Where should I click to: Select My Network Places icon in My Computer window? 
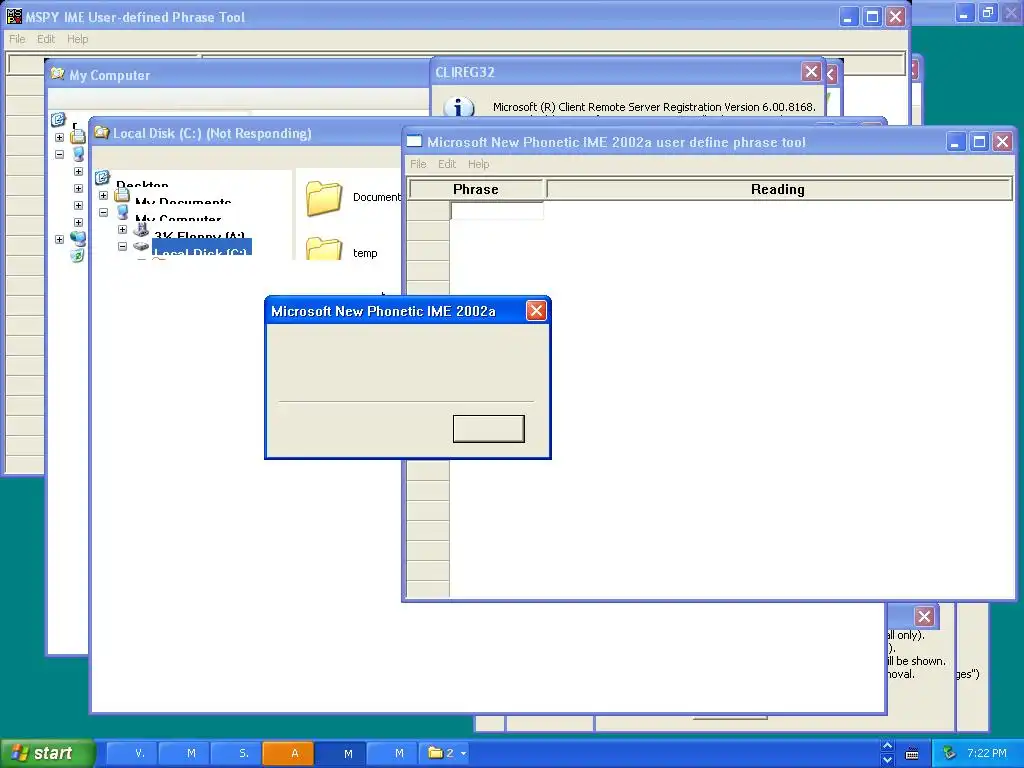[x=78, y=238]
